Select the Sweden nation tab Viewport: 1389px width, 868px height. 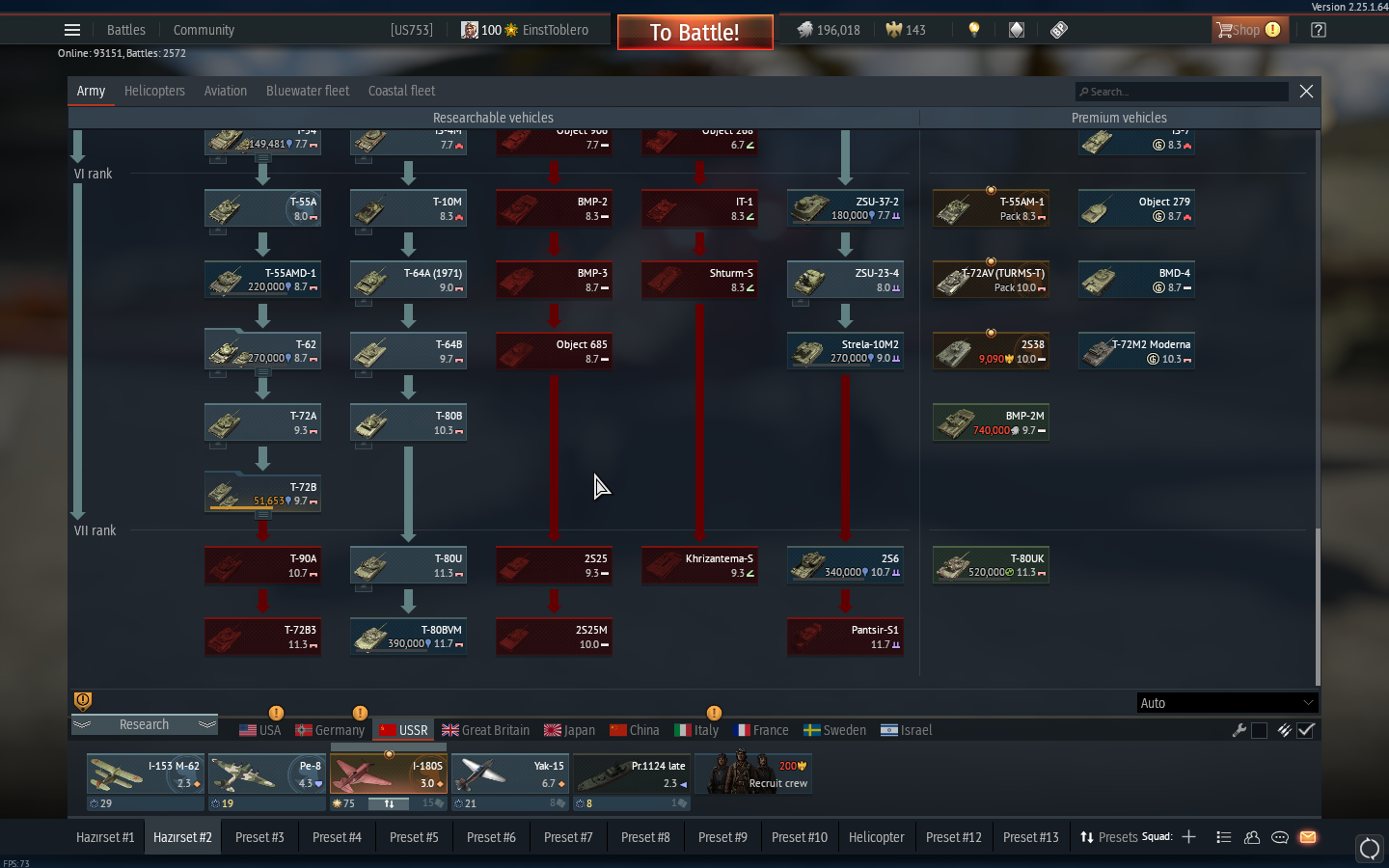835,730
